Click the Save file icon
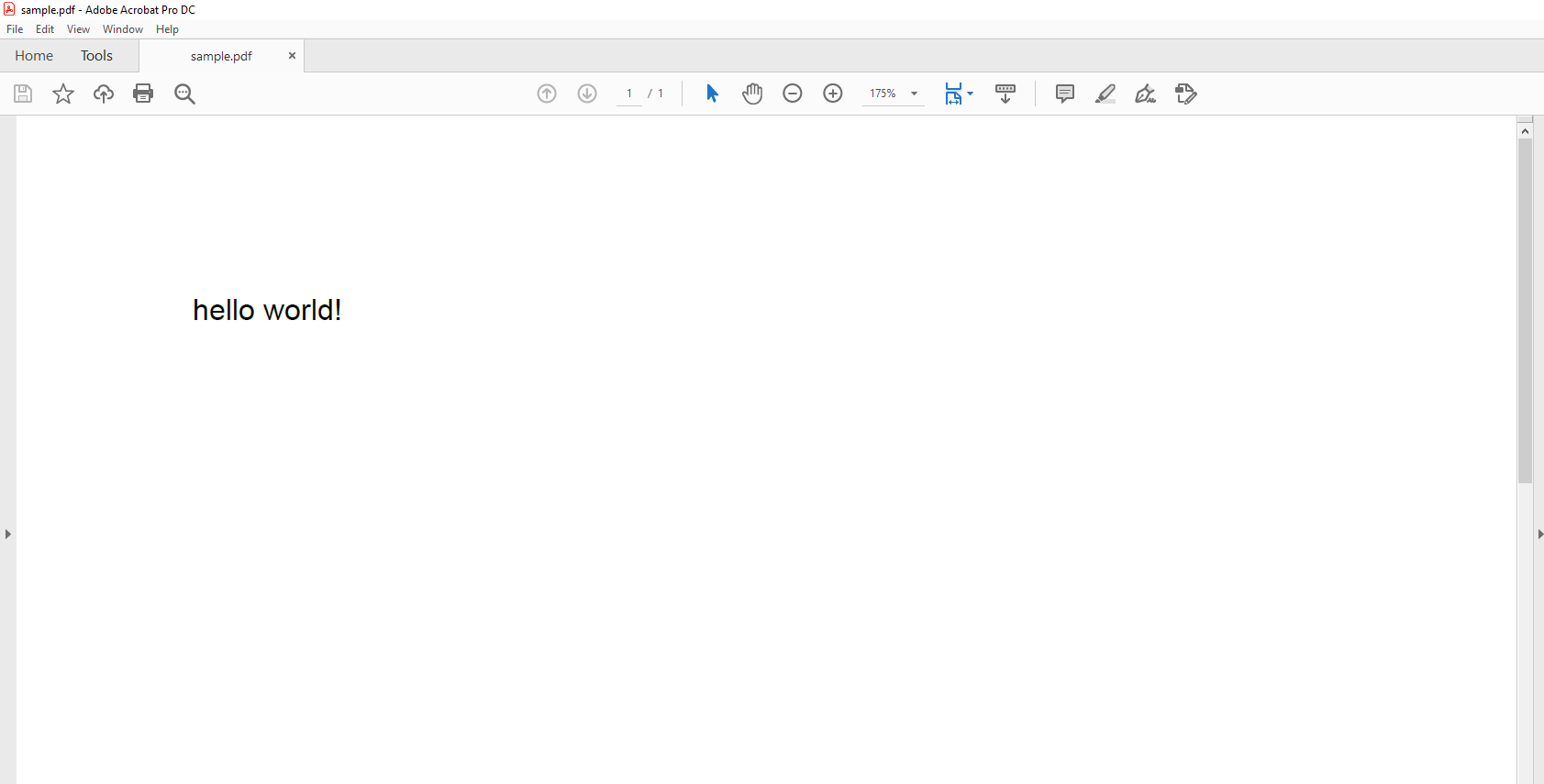 [x=23, y=94]
